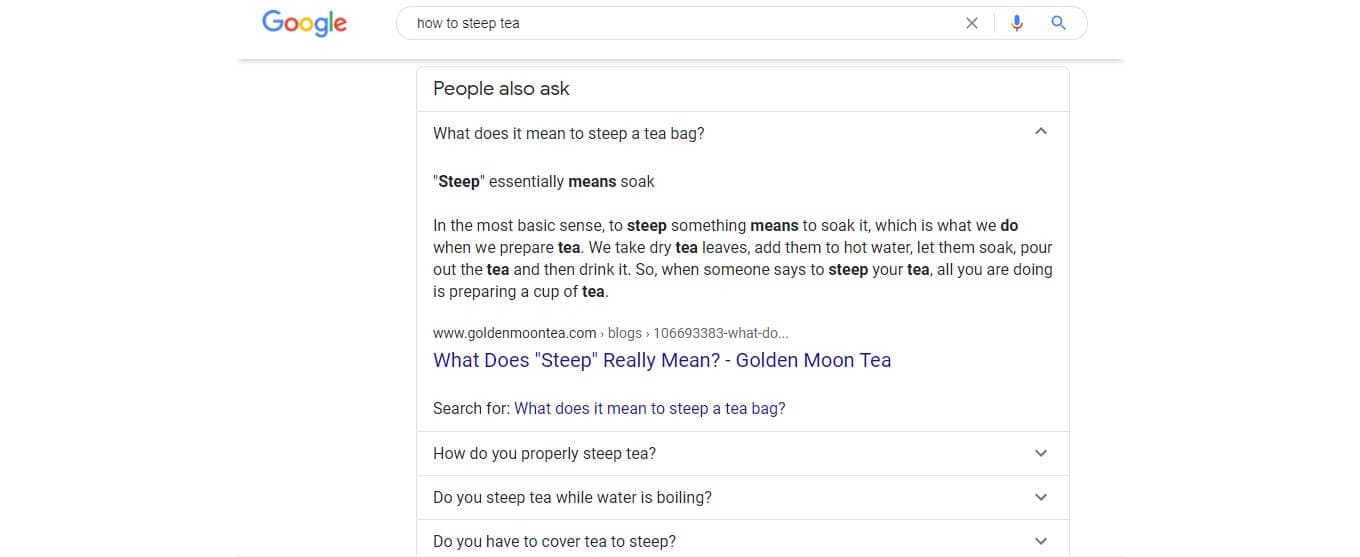Viewport: 1360px width, 557px height.
Task: Expand chevron for 'Do you have to cover tea to steep?'
Action: click(1041, 541)
